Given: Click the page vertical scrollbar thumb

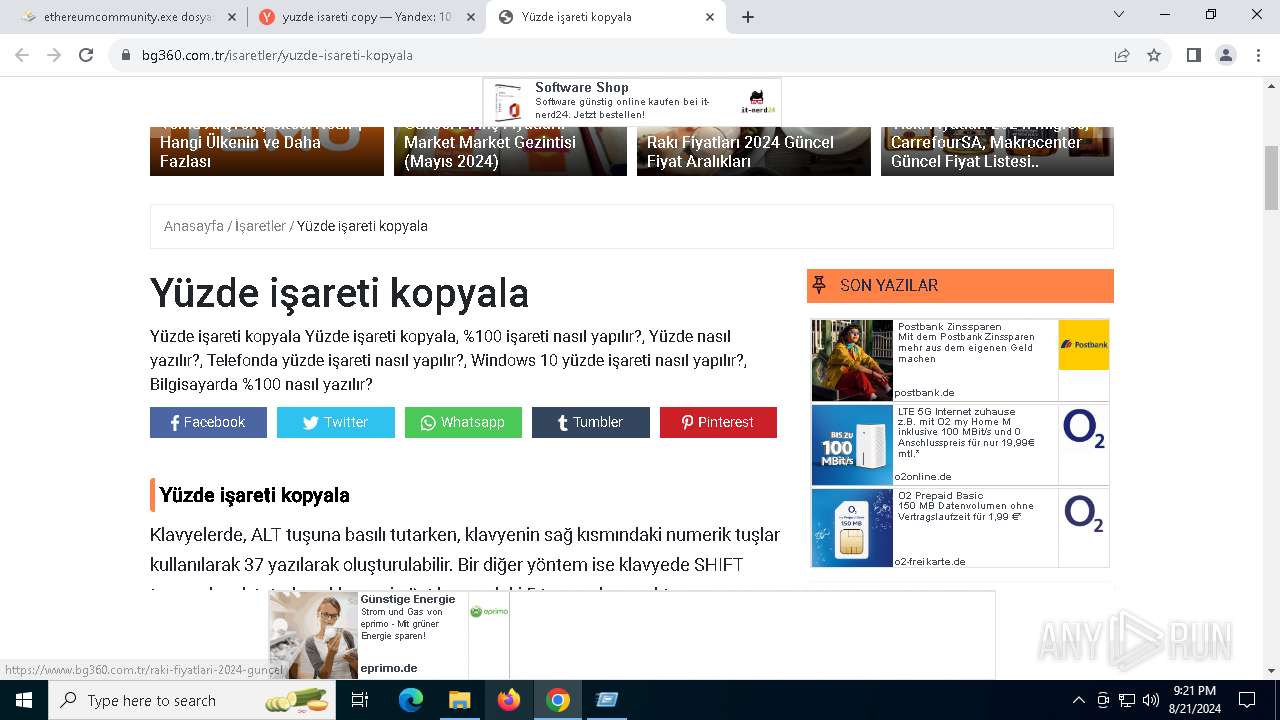Looking at the screenshot, I should pyautogui.click(x=1271, y=177).
